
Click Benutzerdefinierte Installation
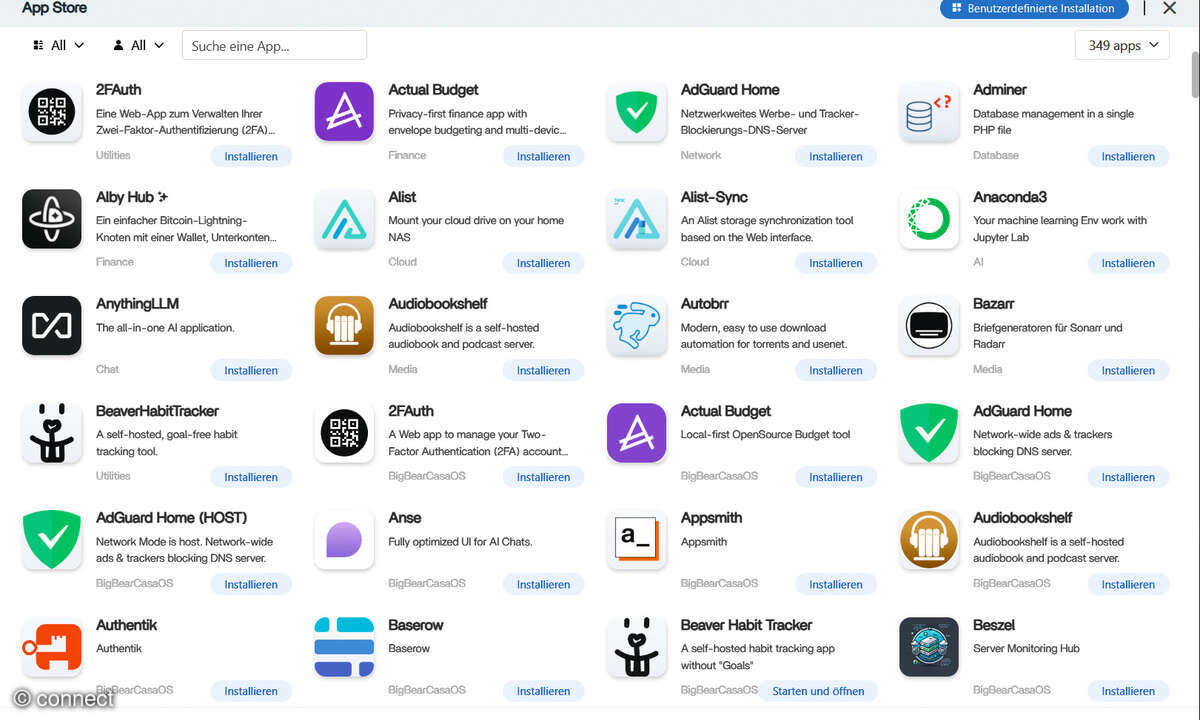1034,9
